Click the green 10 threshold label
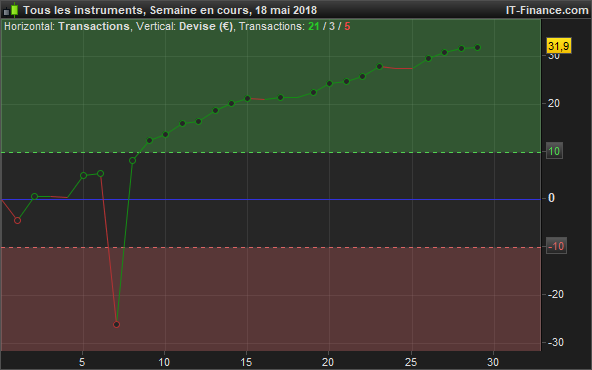 coord(554,151)
